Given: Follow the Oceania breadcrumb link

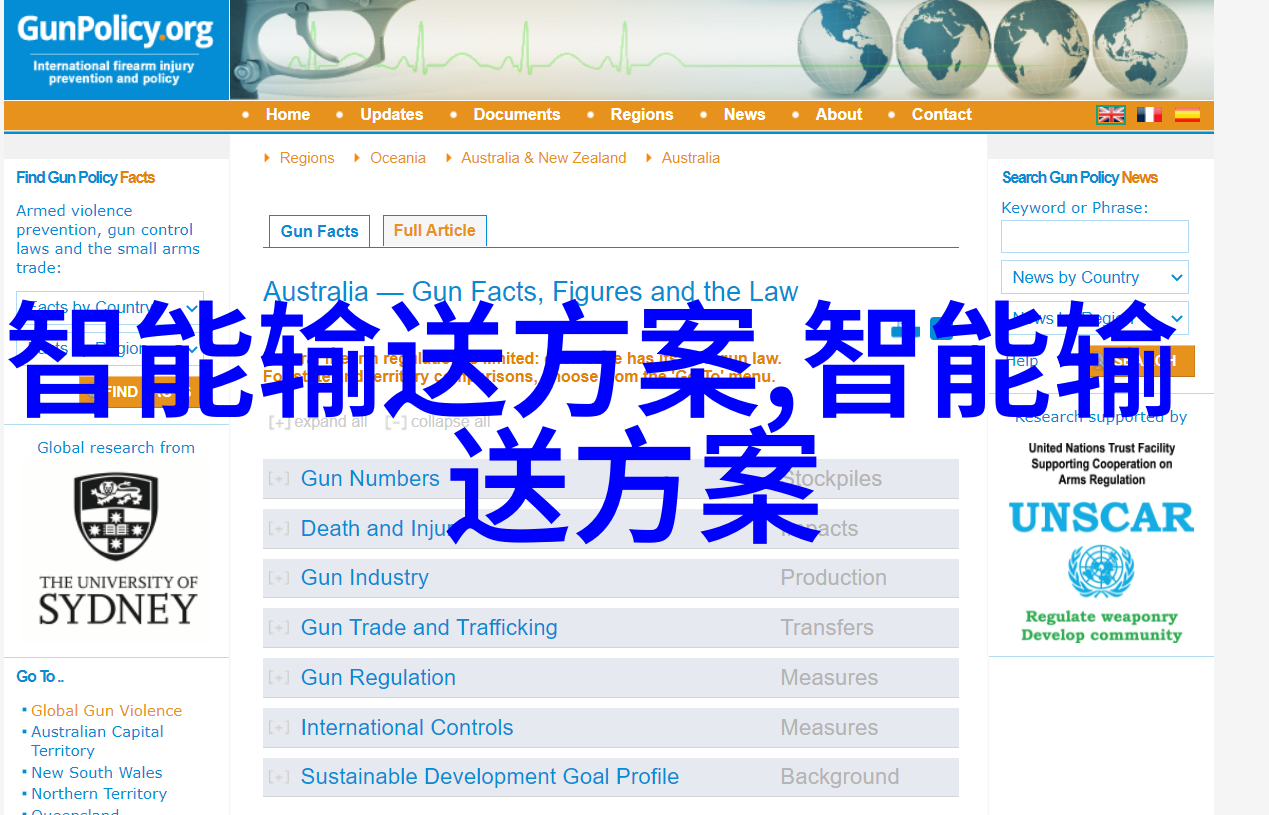Looking at the screenshot, I should click(x=398, y=158).
